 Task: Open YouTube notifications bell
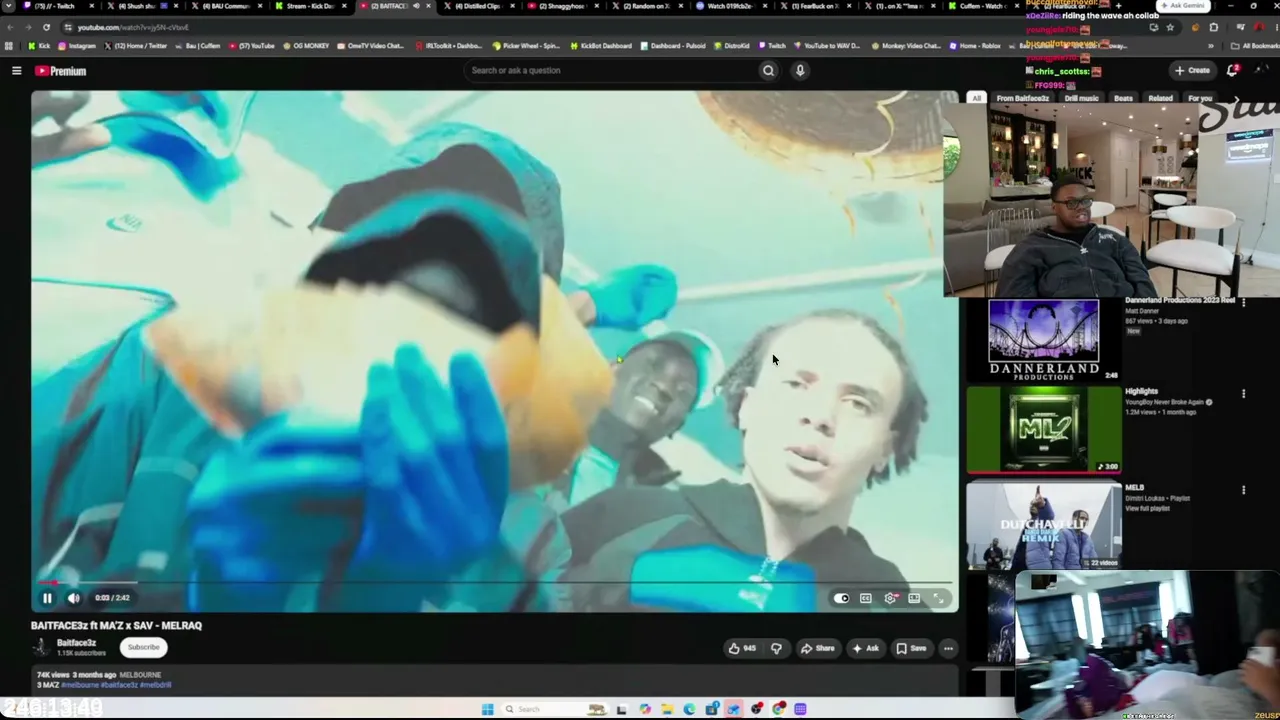(1232, 70)
